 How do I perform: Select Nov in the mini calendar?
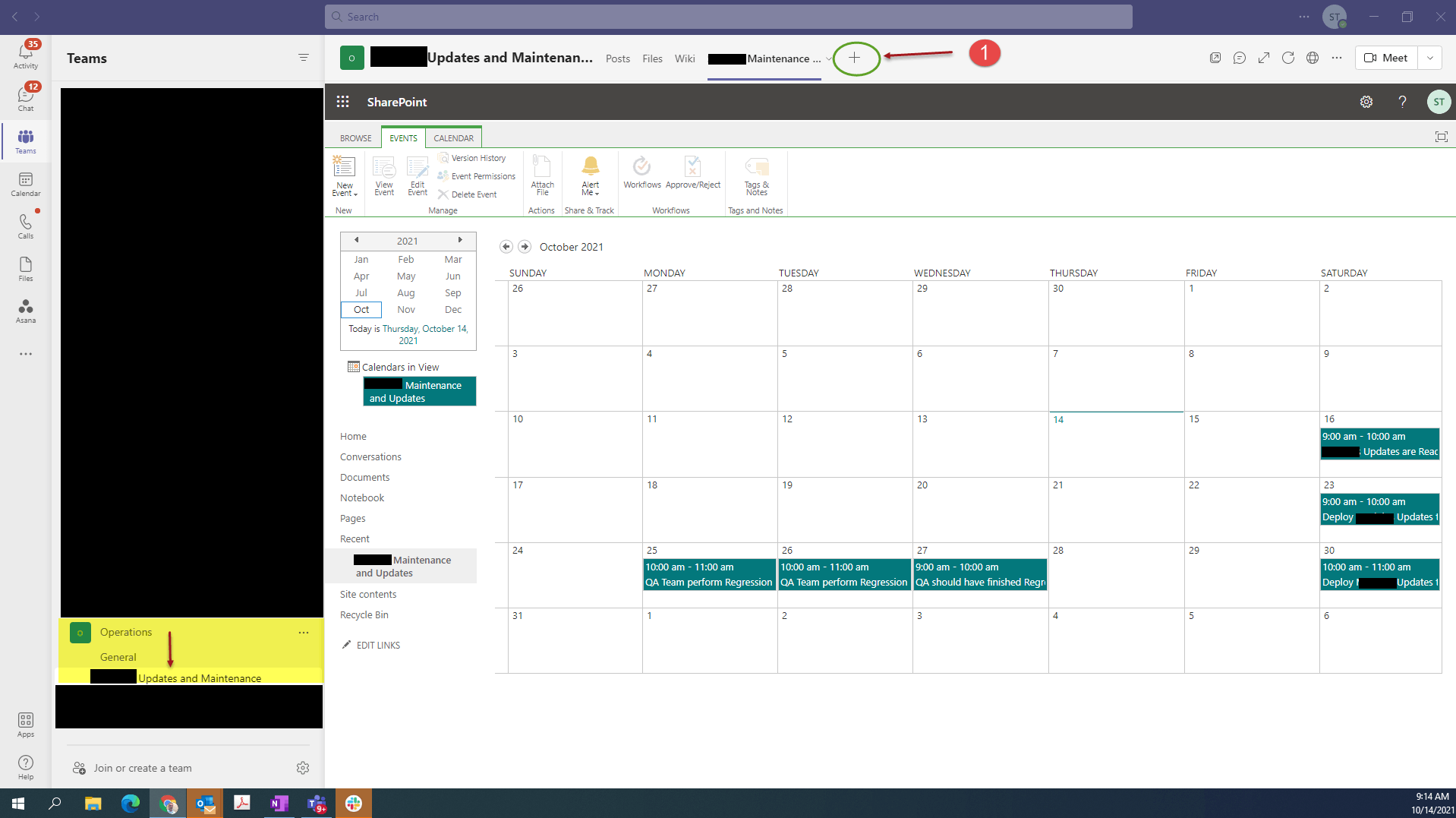pyautogui.click(x=406, y=309)
